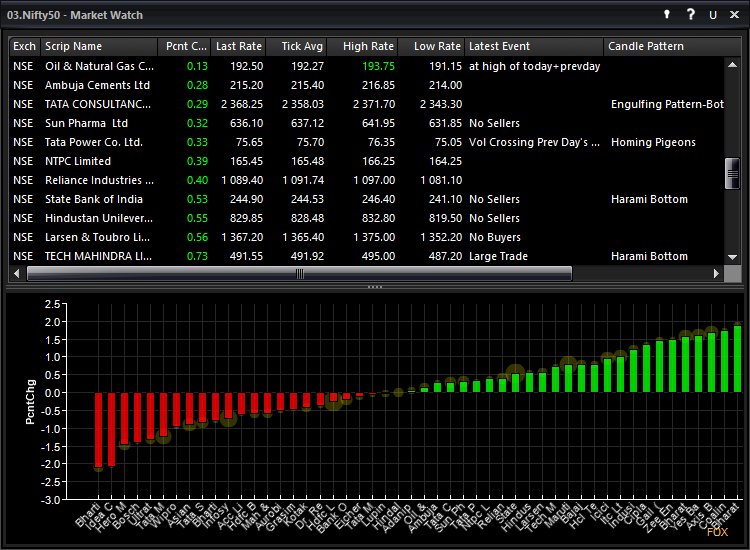
Task: Sort by the Latest Event column header
Action: [x=534, y=46]
